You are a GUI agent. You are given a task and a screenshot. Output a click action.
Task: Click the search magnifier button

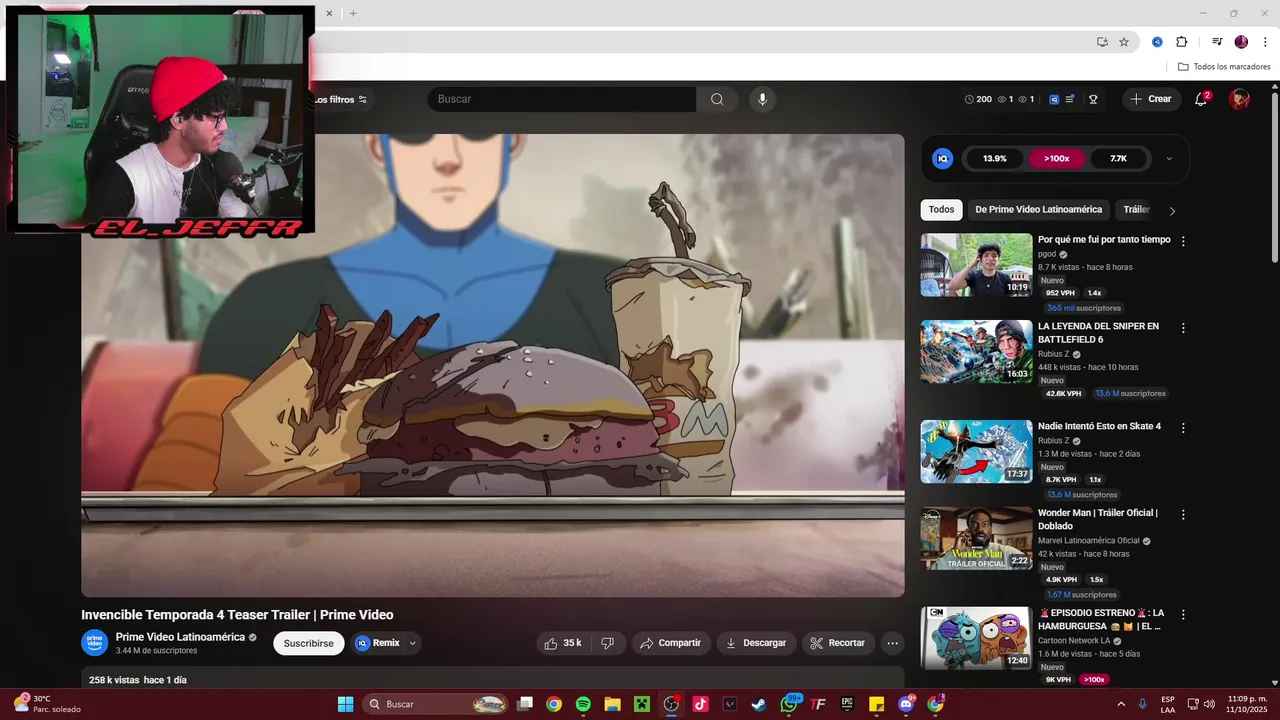click(x=717, y=99)
